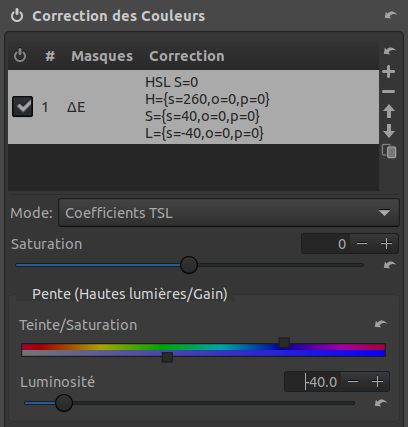Click the Luminosité value field
The height and width of the screenshot is (427, 408).
coord(313,382)
